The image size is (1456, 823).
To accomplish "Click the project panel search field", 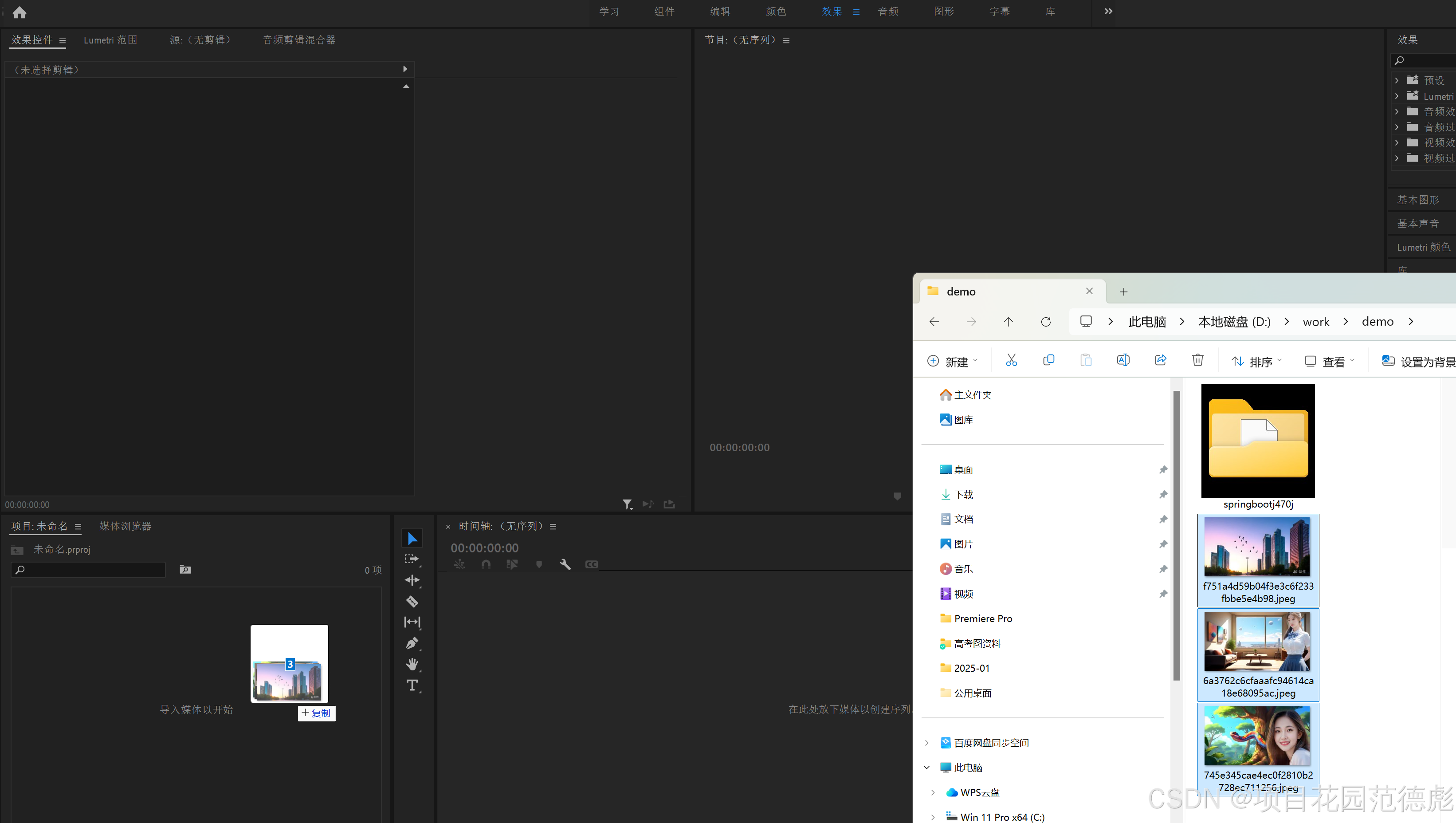I will coord(89,569).
